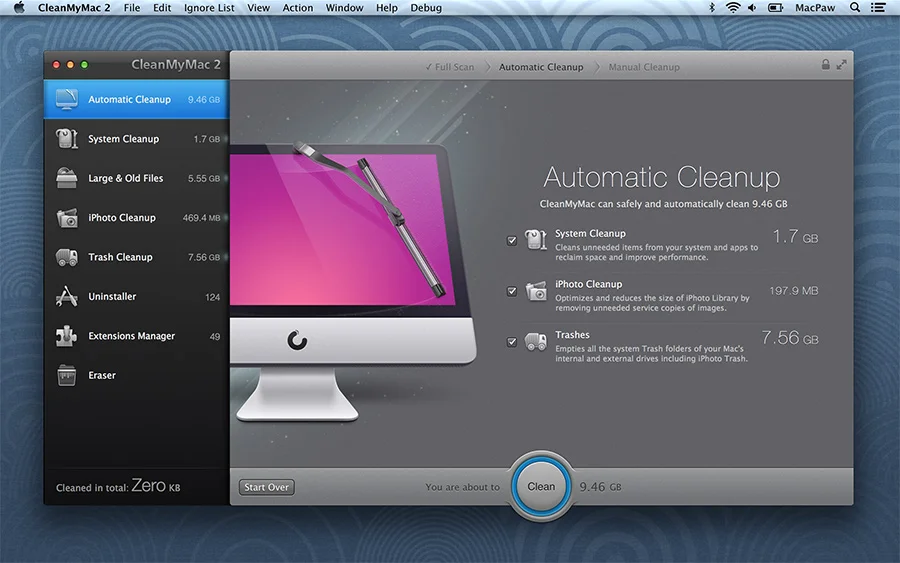Click the iPhoto Cleanup camera icon in sidebar
This screenshot has width=900, height=563.
pos(67,218)
